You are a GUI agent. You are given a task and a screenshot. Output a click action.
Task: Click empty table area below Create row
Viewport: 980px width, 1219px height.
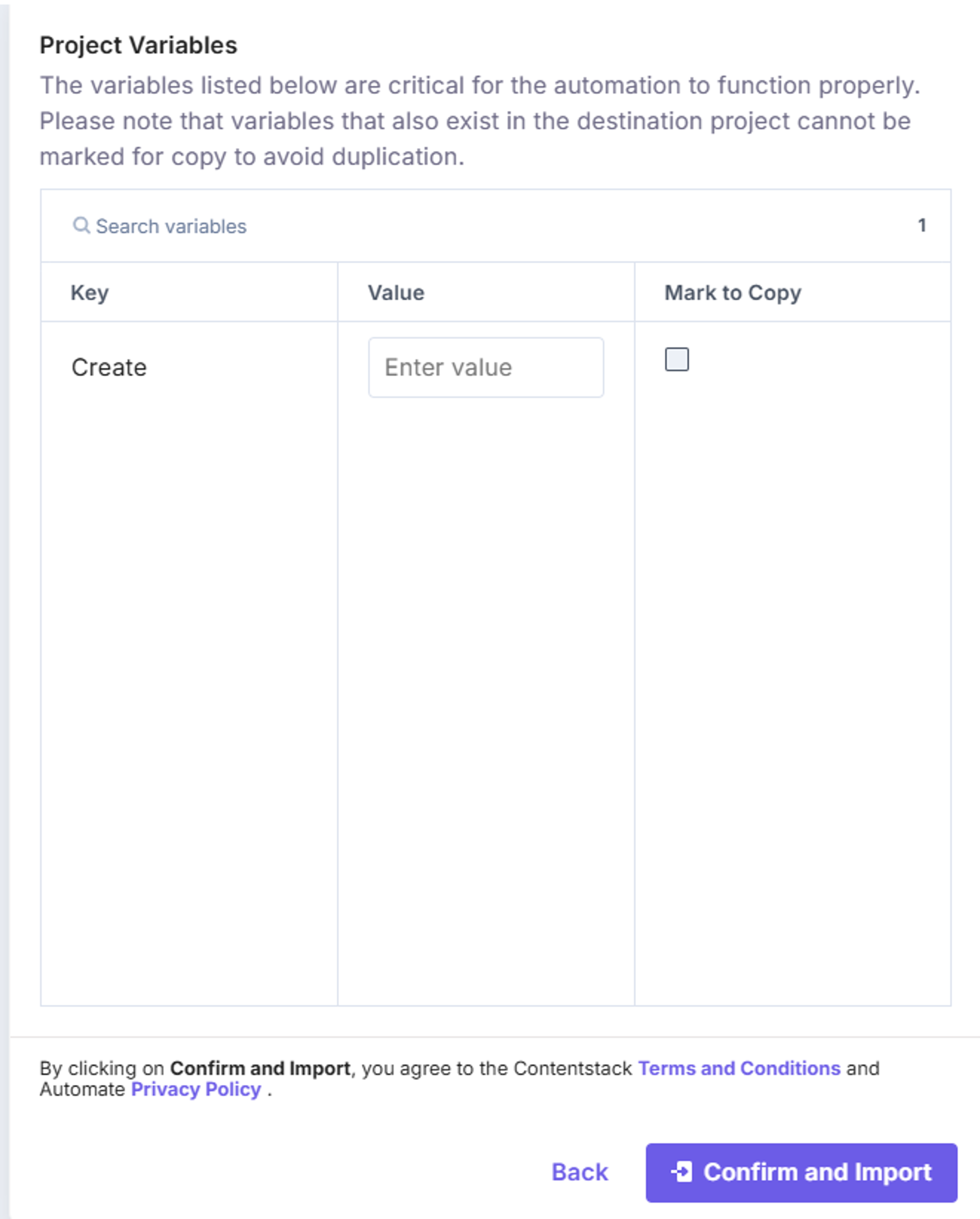pos(495,701)
